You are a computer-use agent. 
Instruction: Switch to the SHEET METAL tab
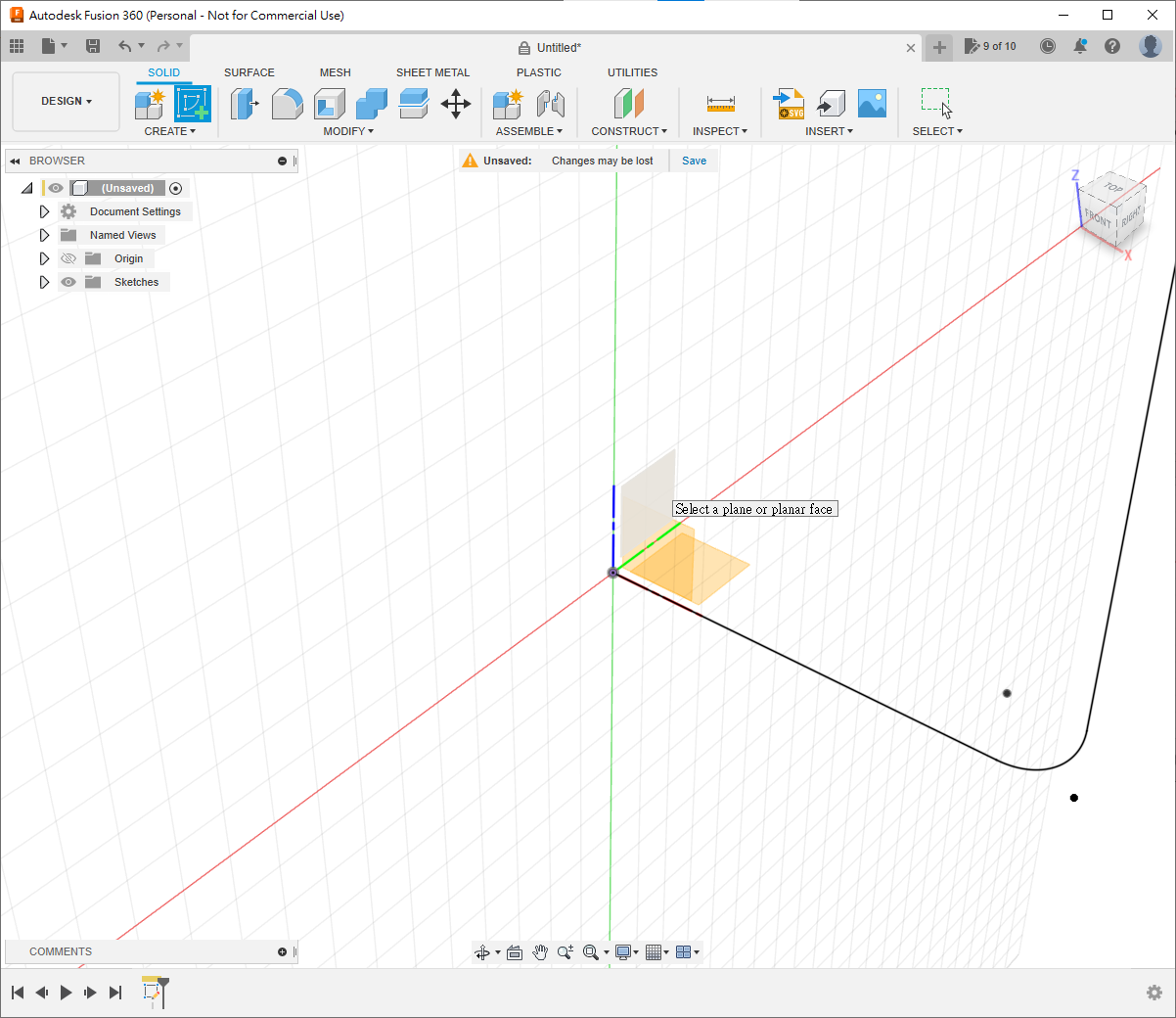[x=432, y=72]
